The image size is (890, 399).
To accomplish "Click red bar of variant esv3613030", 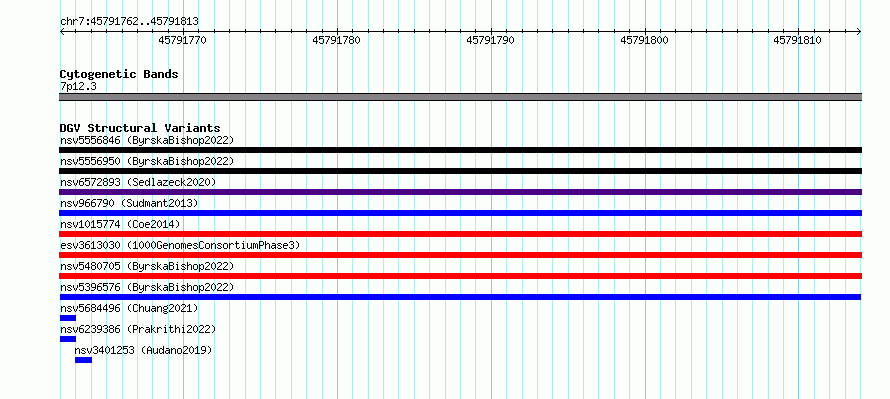I will click(x=460, y=255).
